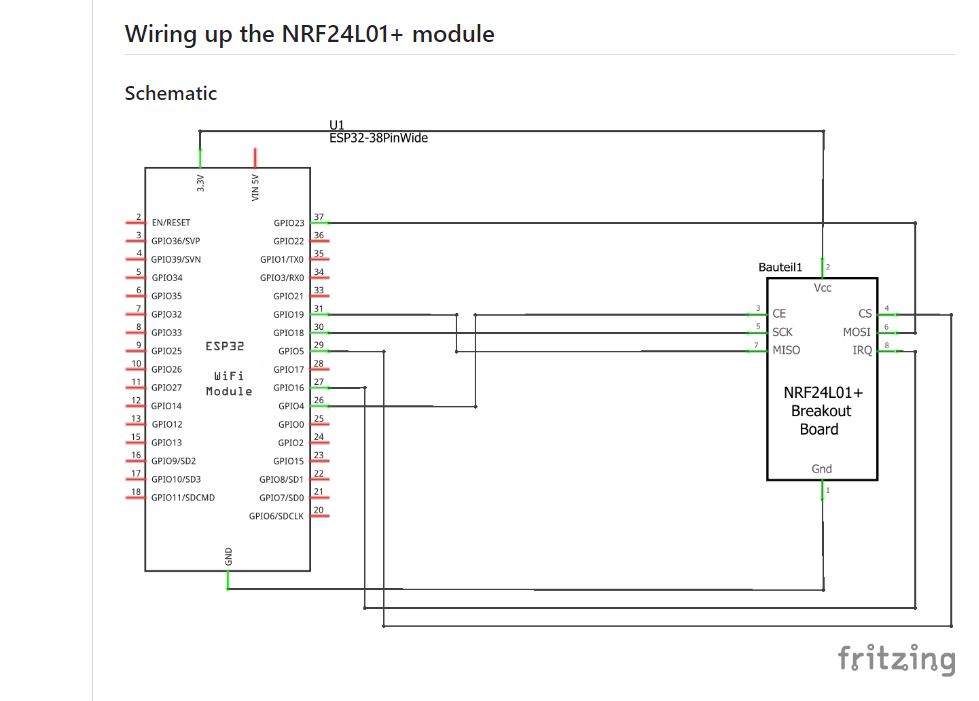Viewport: 979px width, 701px height.
Task: Click the GPIO27 pin label
Action: point(166,388)
